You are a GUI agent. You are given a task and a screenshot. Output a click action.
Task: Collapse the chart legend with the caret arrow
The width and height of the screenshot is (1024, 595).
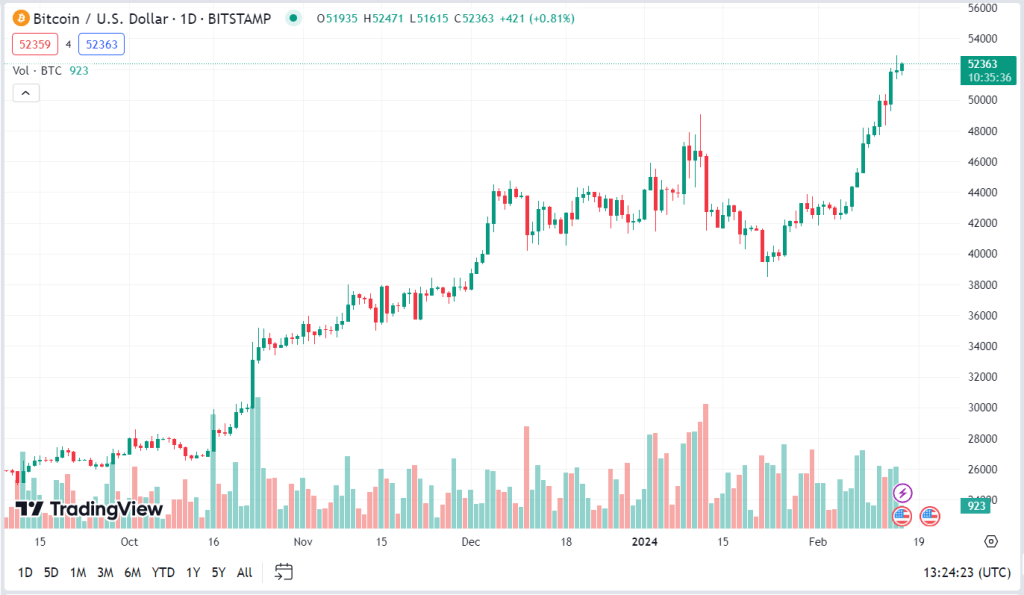(25, 92)
